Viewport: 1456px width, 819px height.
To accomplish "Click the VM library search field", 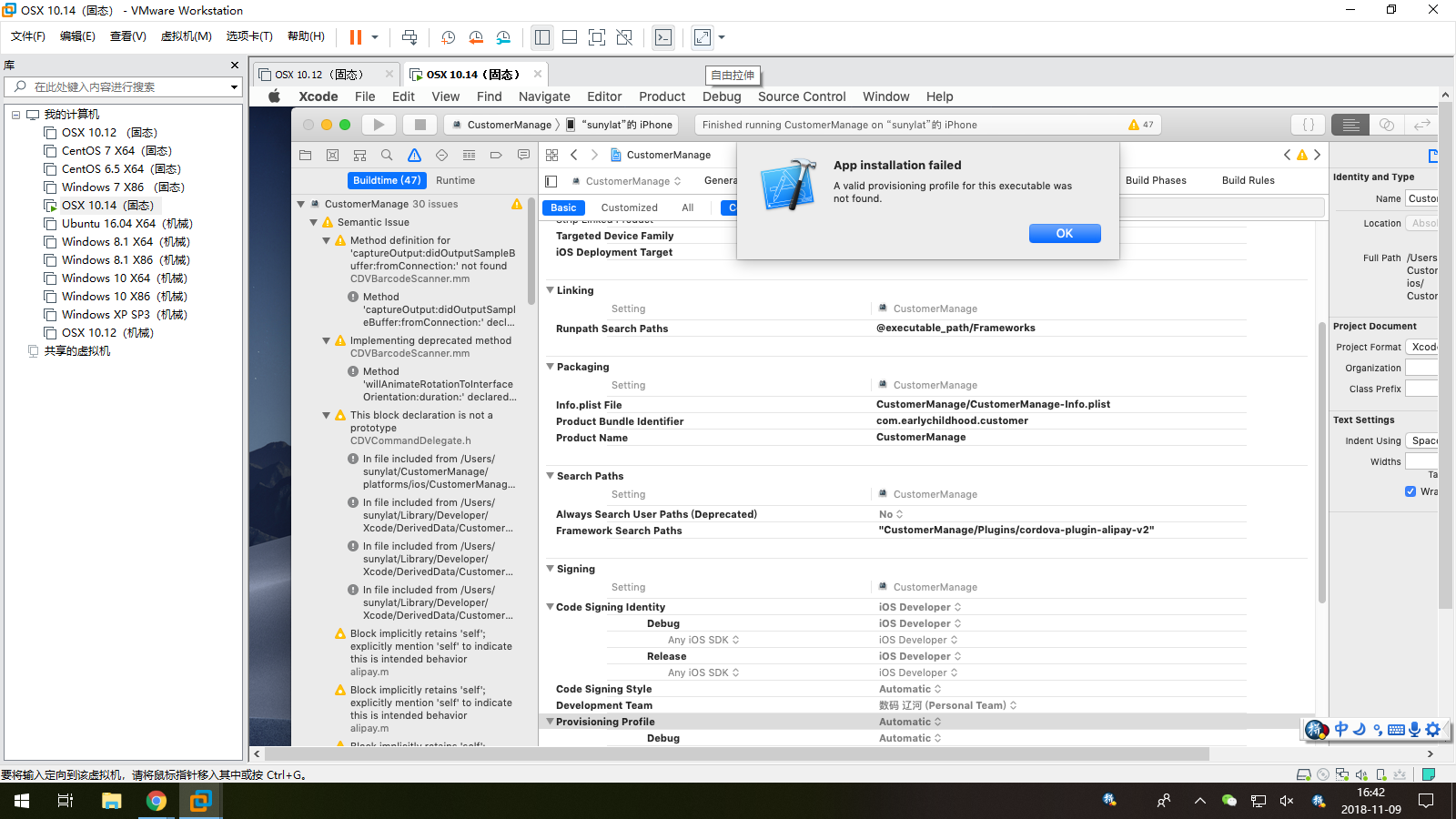I will coord(123,86).
